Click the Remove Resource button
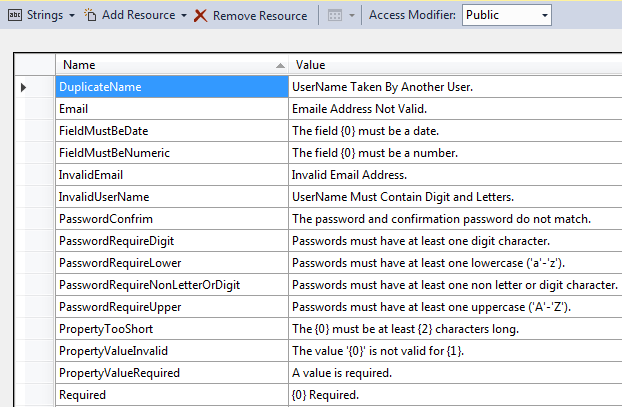The height and width of the screenshot is (407, 622). [260, 16]
